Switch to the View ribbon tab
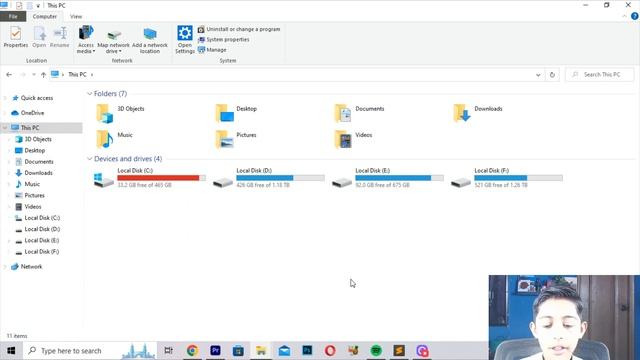The image size is (640, 360). [76, 16]
